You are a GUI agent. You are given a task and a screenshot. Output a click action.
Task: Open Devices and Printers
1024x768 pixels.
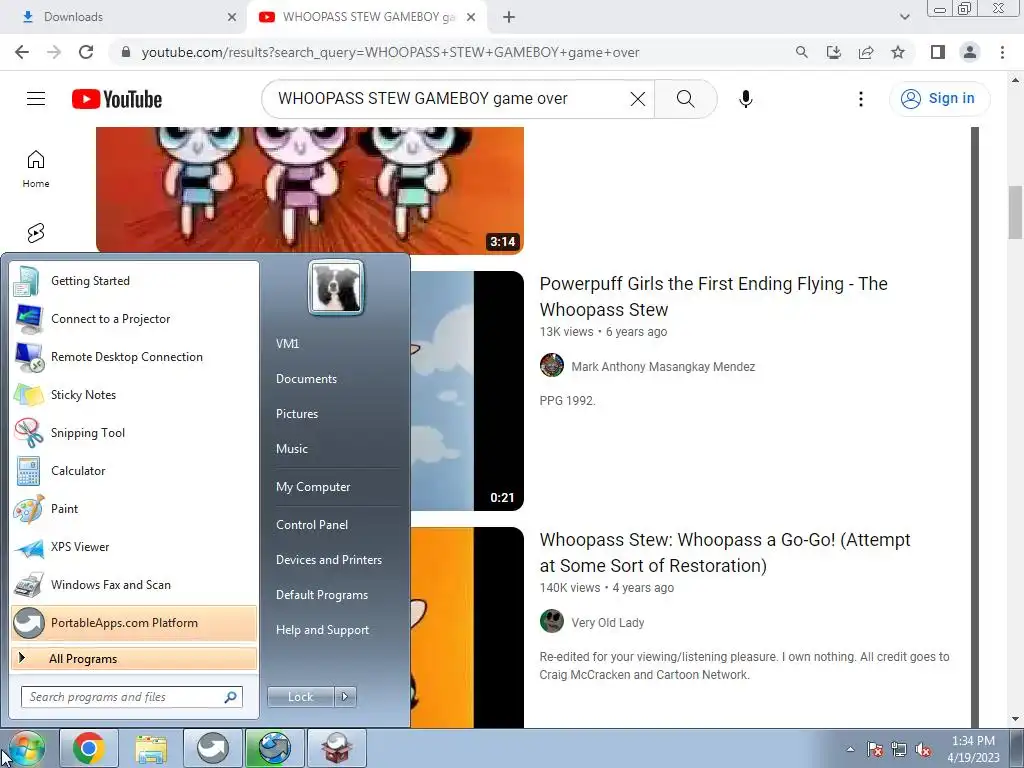(328, 560)
